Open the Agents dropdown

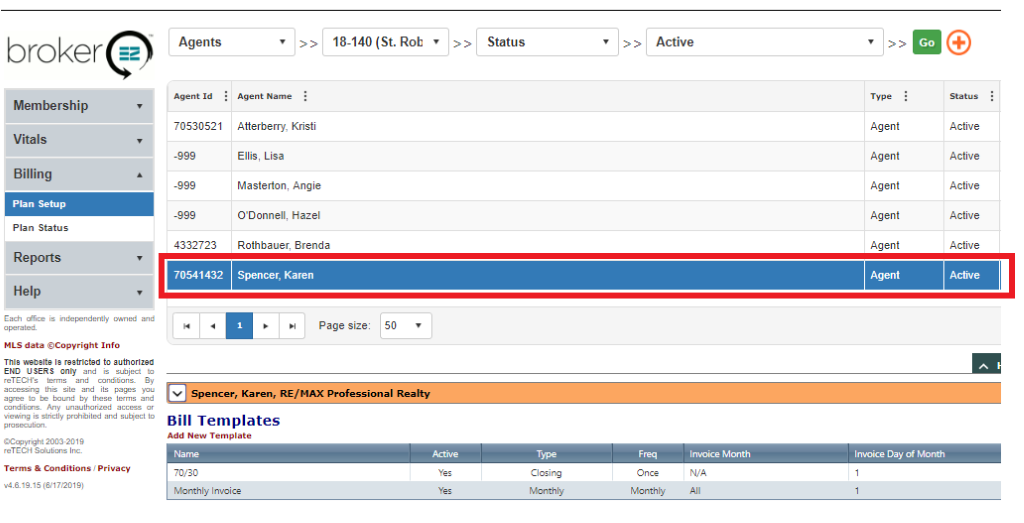tap(231, 43)
